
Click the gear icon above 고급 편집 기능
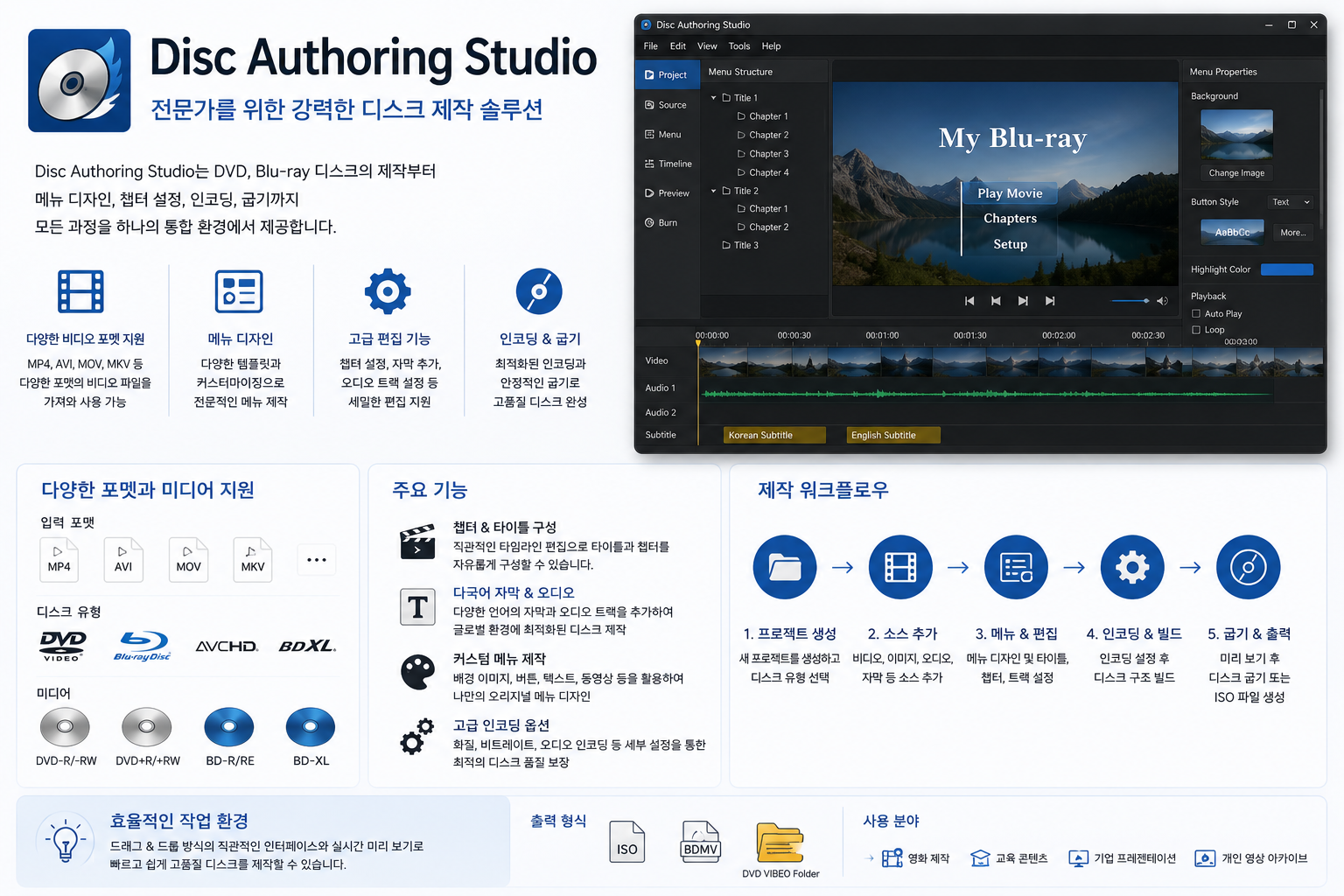coord(388,291)
